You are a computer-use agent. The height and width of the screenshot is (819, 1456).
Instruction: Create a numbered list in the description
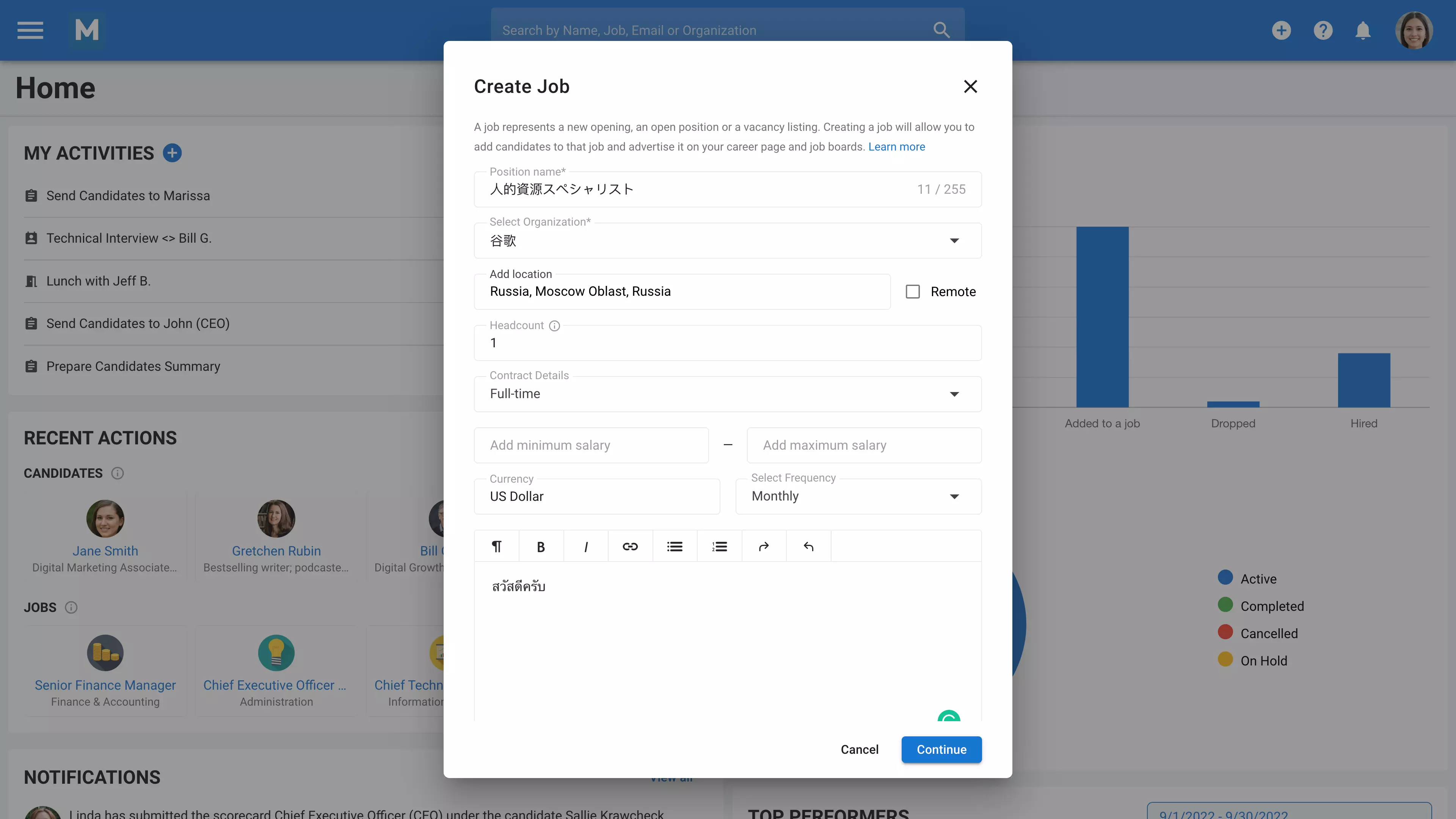tap(720, 546)
